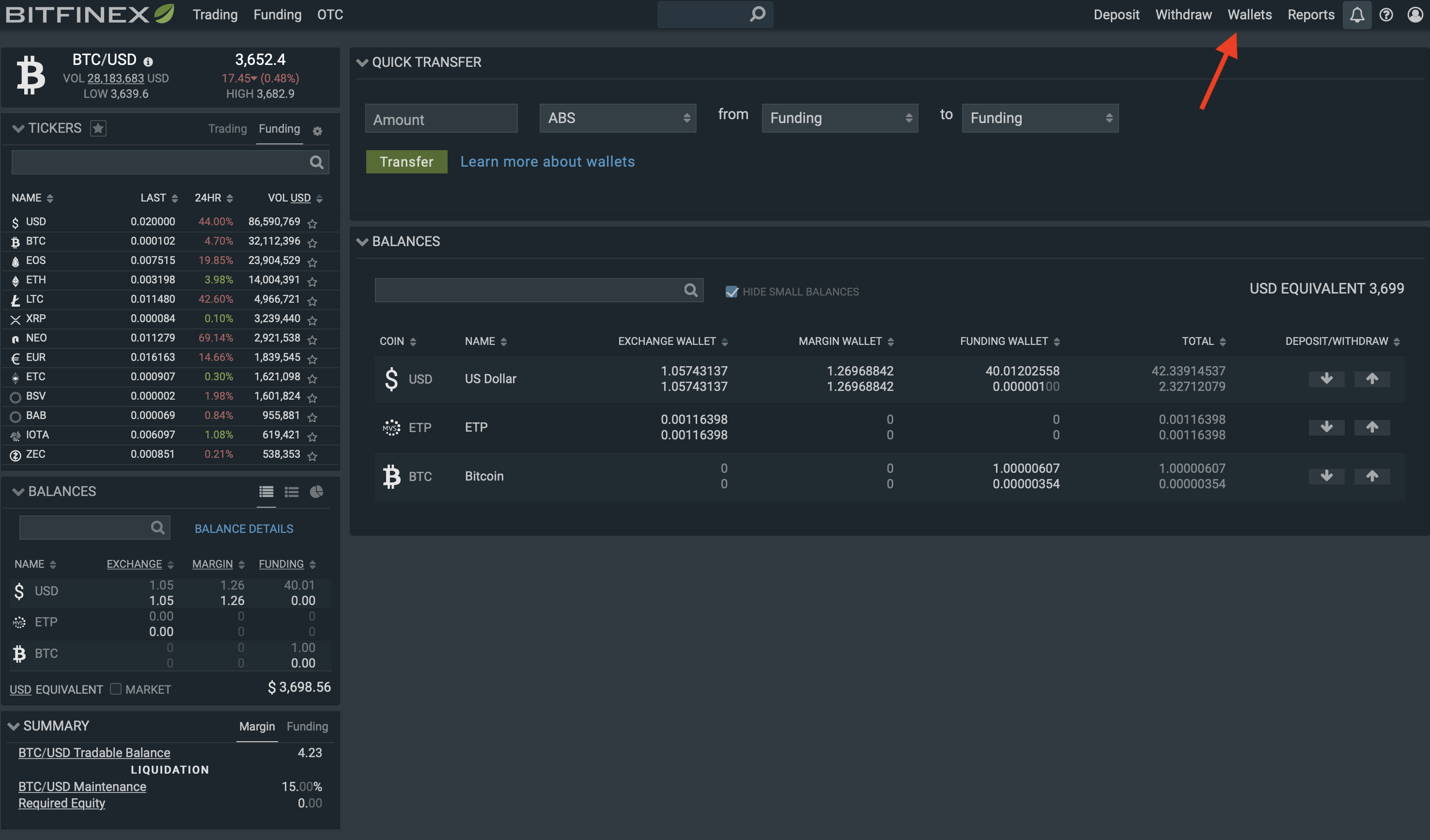The height and width of the screenshot is (840, 1430).
Task: Favorite the ETH ticker star
Action: pos(312,281)
